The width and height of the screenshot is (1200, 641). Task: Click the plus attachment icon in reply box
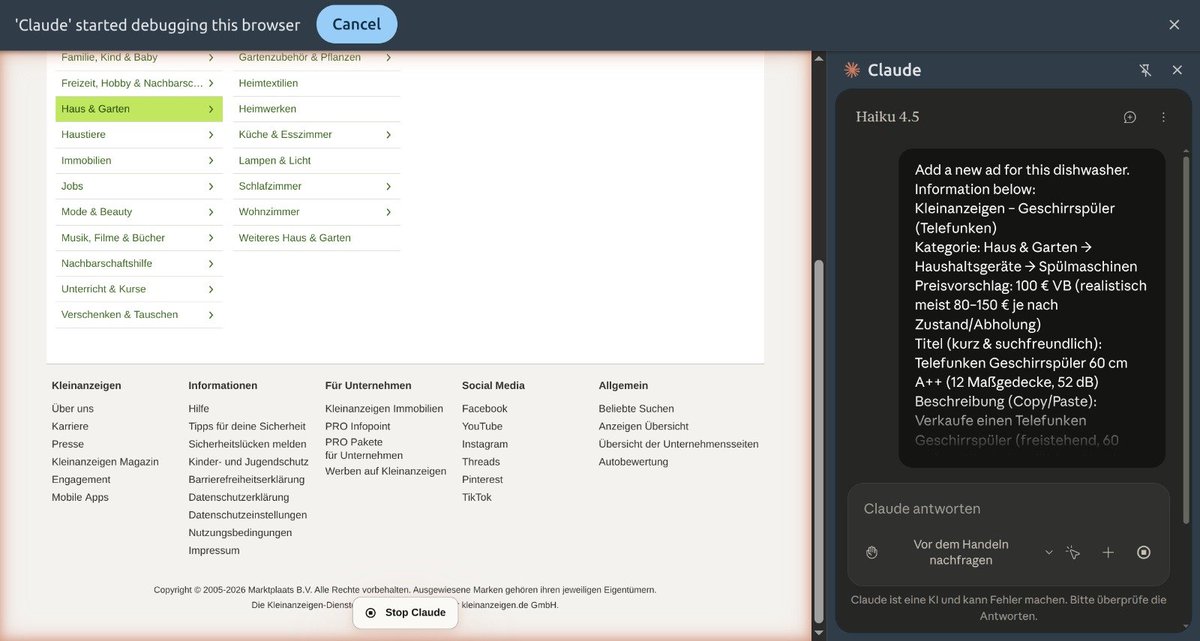pyautogui.click(x=1108, y=552)
